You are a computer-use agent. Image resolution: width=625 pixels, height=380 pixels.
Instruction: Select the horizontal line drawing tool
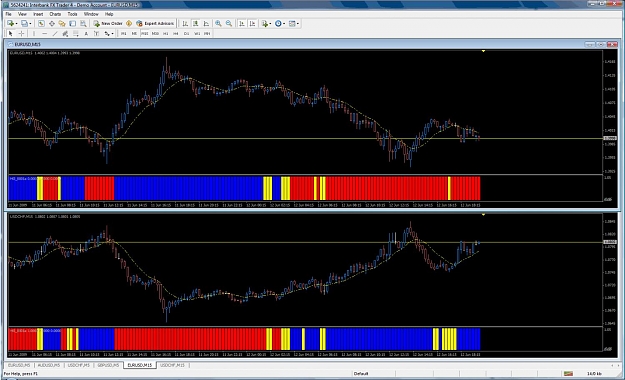coord(44,33)
